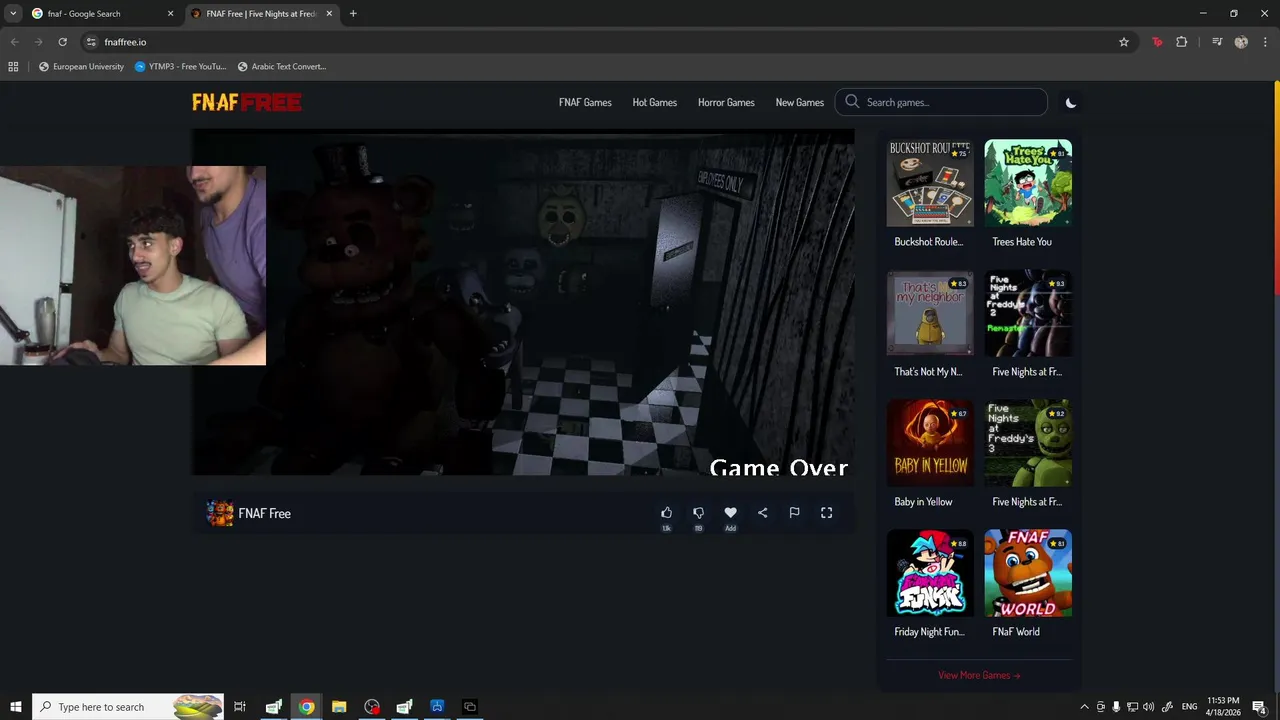Open Horror Games menu
Viewport: 1280px width, 720px height.
(x=726, y=102)
